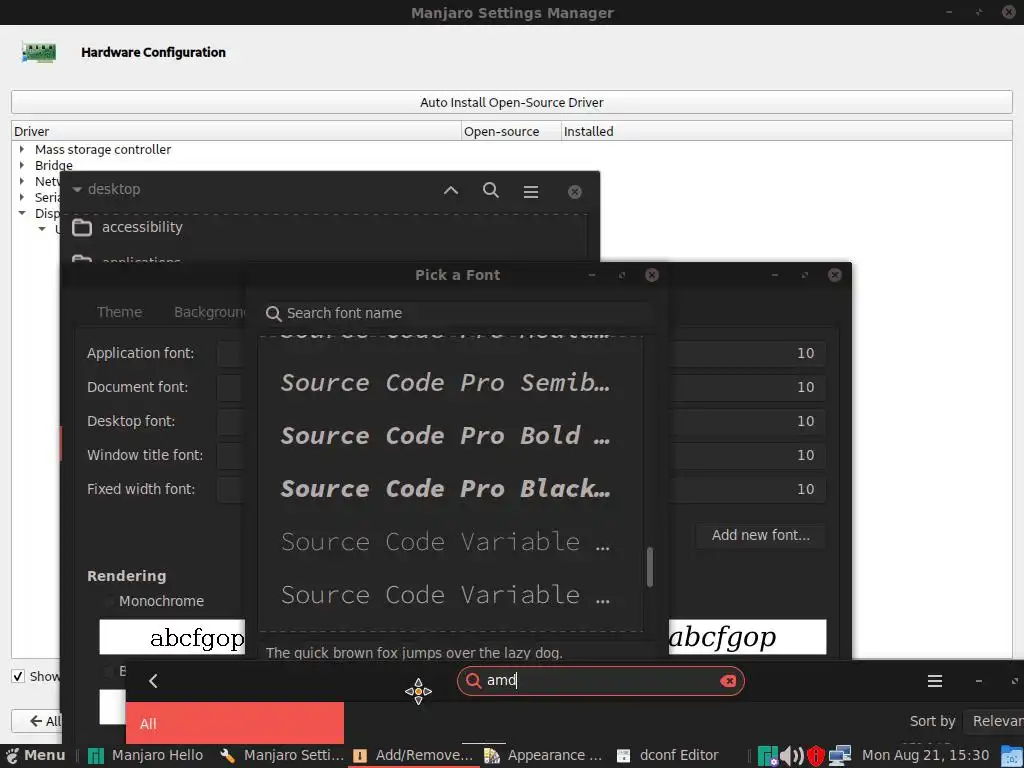Viewport: 1024px width, 768px height.
Task: Click the All back button in Settings Manager
Action: coord(38,721)
